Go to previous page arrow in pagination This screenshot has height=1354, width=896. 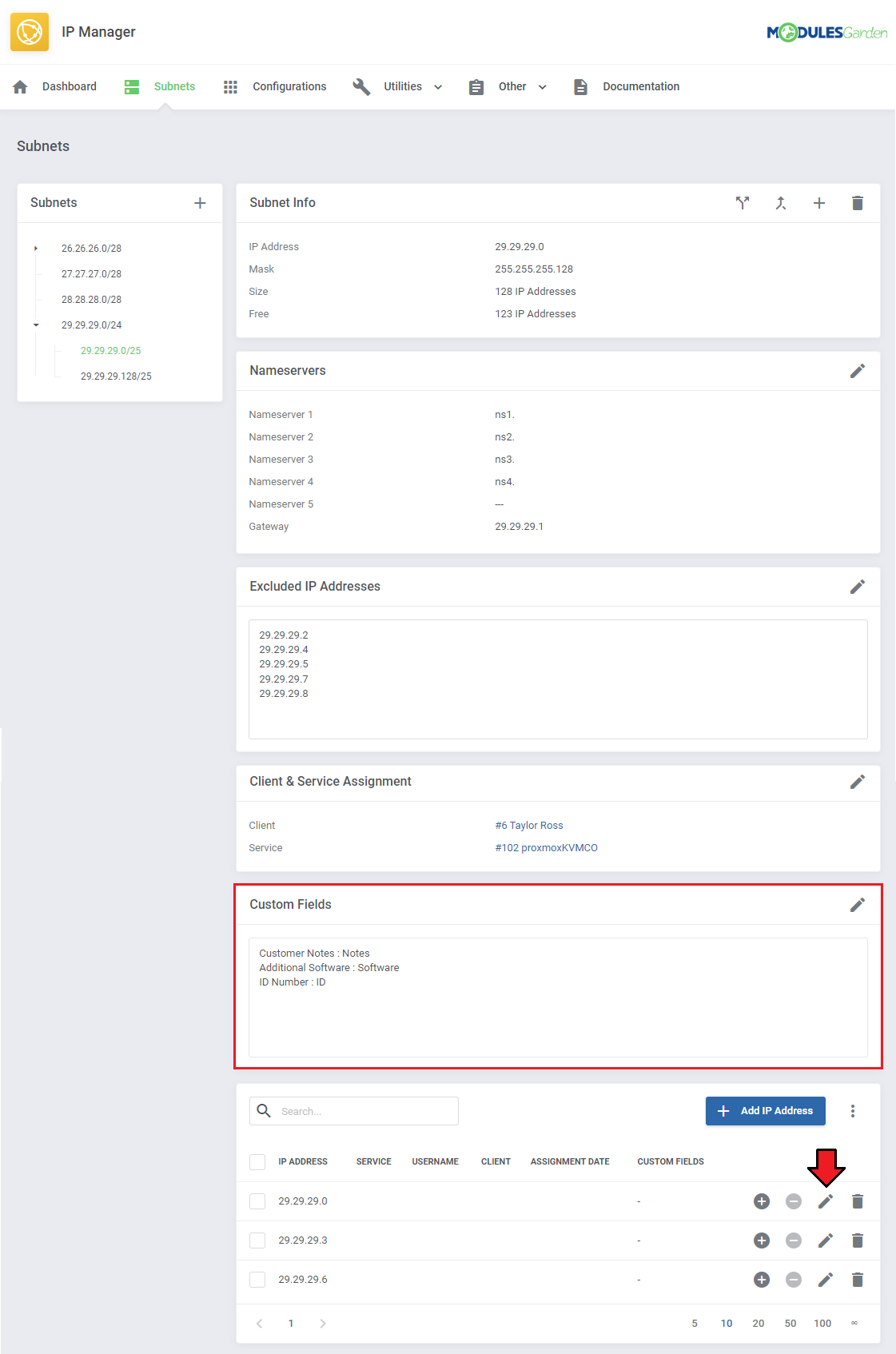tap(259, 1324)
